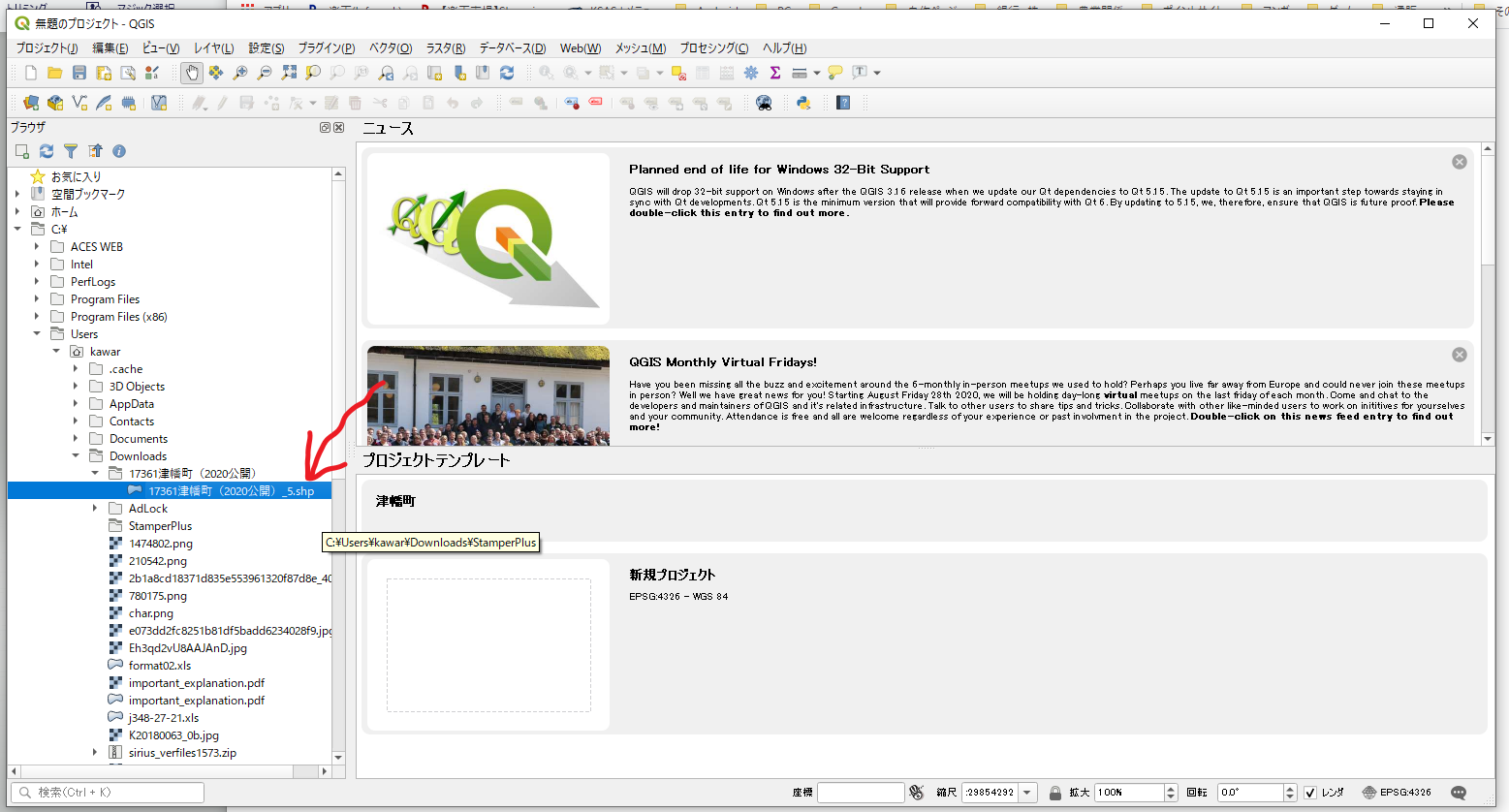The height and width of the screenshot is (812, 1509).
Task: Collapse the Downloads folder
Action: [x=76, y=456]
